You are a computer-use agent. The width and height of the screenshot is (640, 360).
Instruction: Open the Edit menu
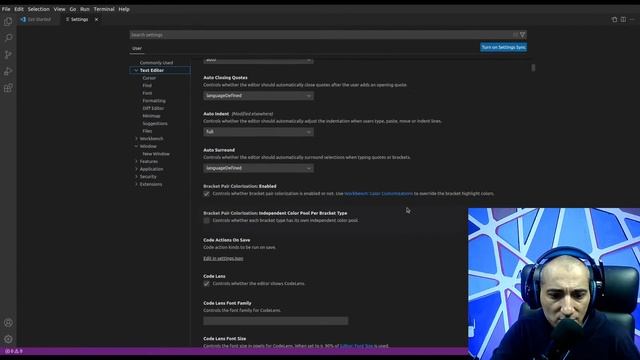[x=19, y=9]
